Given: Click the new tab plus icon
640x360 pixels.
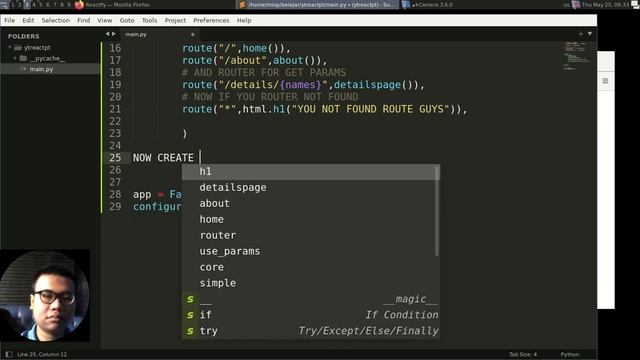Looking at the screenshot, I should click(x=580, y=34).
